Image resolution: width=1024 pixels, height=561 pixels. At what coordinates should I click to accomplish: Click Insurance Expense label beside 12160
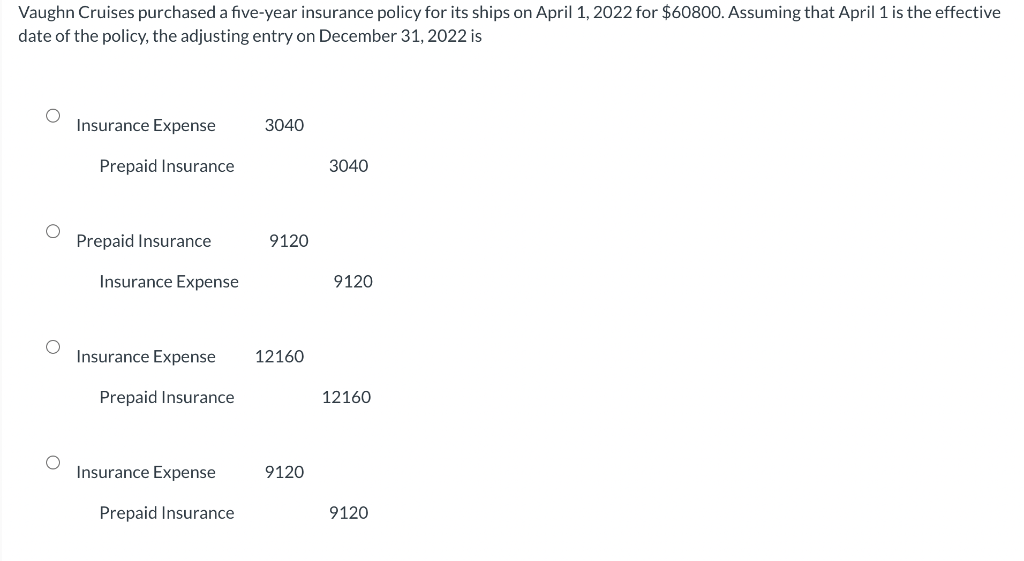146,357
